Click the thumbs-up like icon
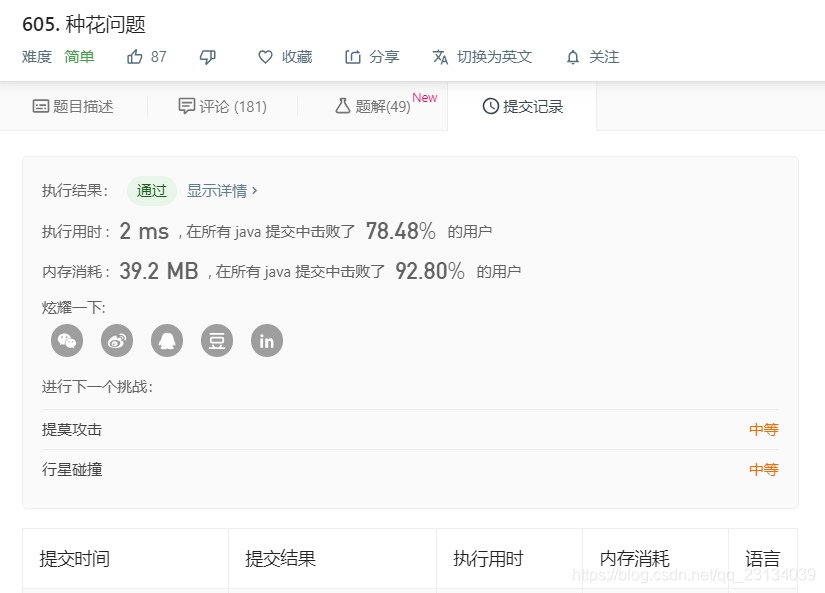 pyautogui.click(x=135, y=57)
